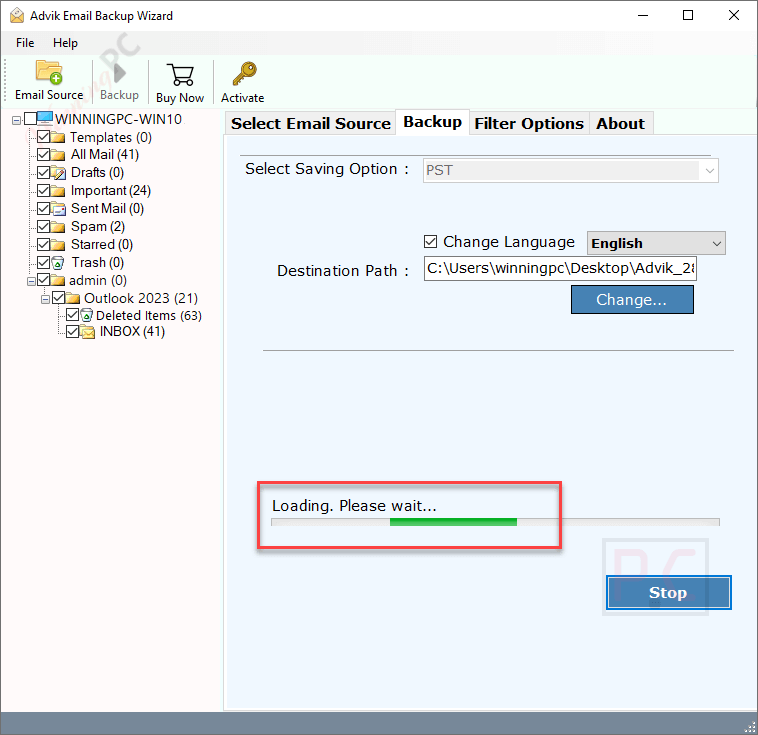Uncheck the Trash checkbox
Image resolution: width=758 pixels, height=735 pixels.
(x=44, y=262)
